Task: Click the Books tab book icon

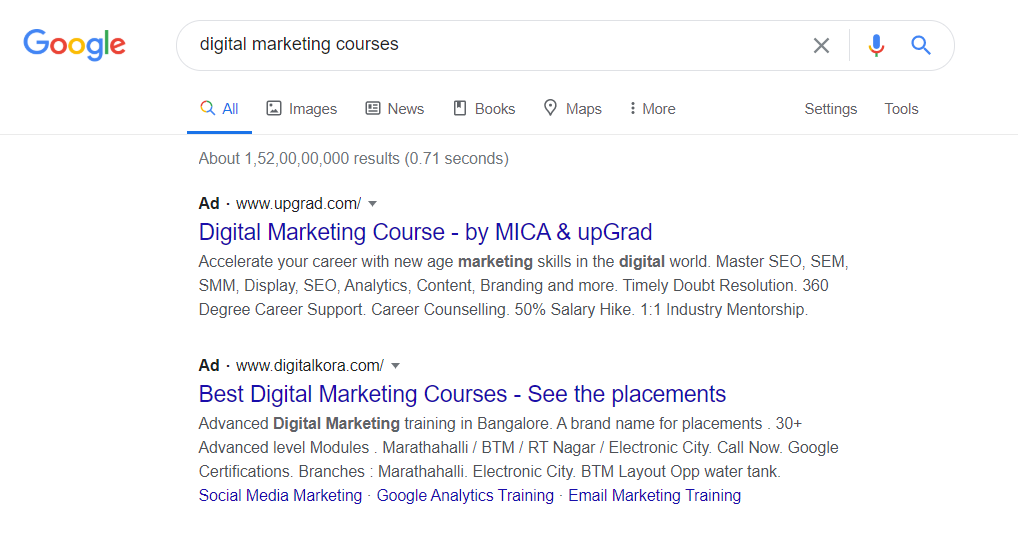Action: click(x=460, y=108)
